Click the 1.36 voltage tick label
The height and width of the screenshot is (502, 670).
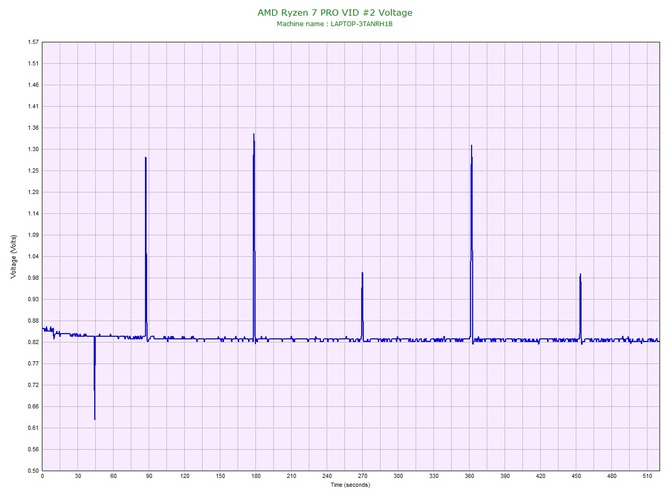coord(33,128)
